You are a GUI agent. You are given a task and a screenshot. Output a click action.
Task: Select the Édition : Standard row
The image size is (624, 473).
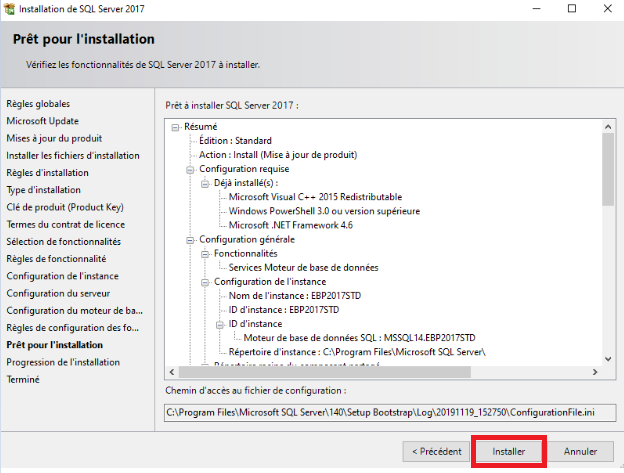235,141
